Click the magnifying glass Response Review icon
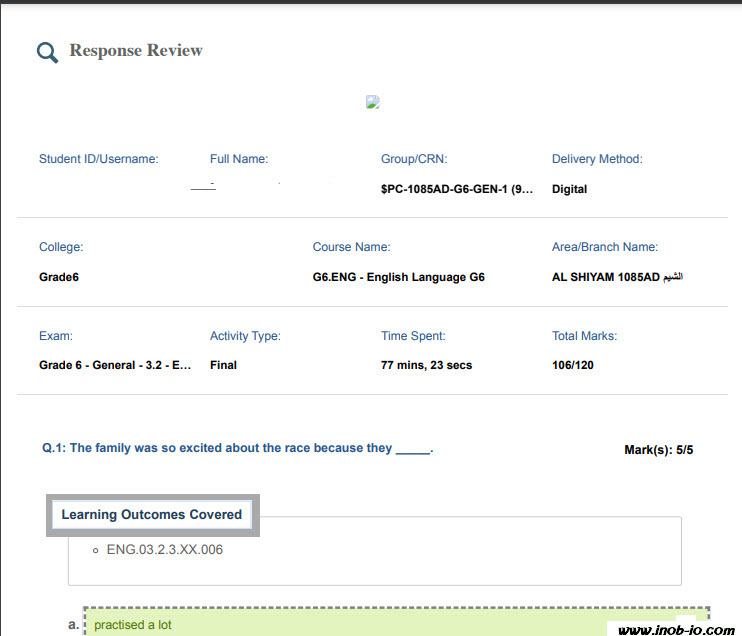742x636 pixels. 47,53
